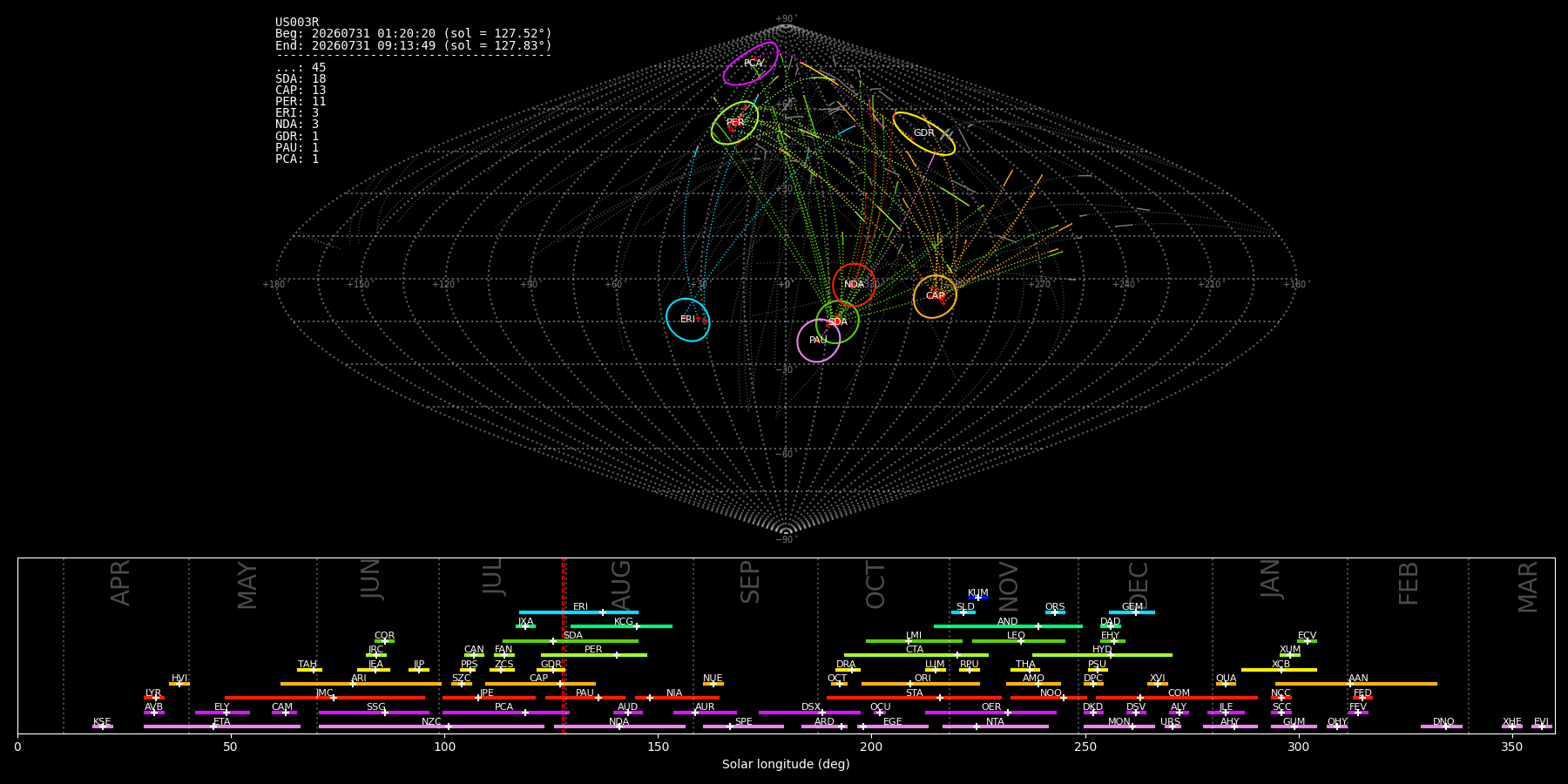Click the AUG month label
This screenshot has height=784, width=1568.
point(621,585)
